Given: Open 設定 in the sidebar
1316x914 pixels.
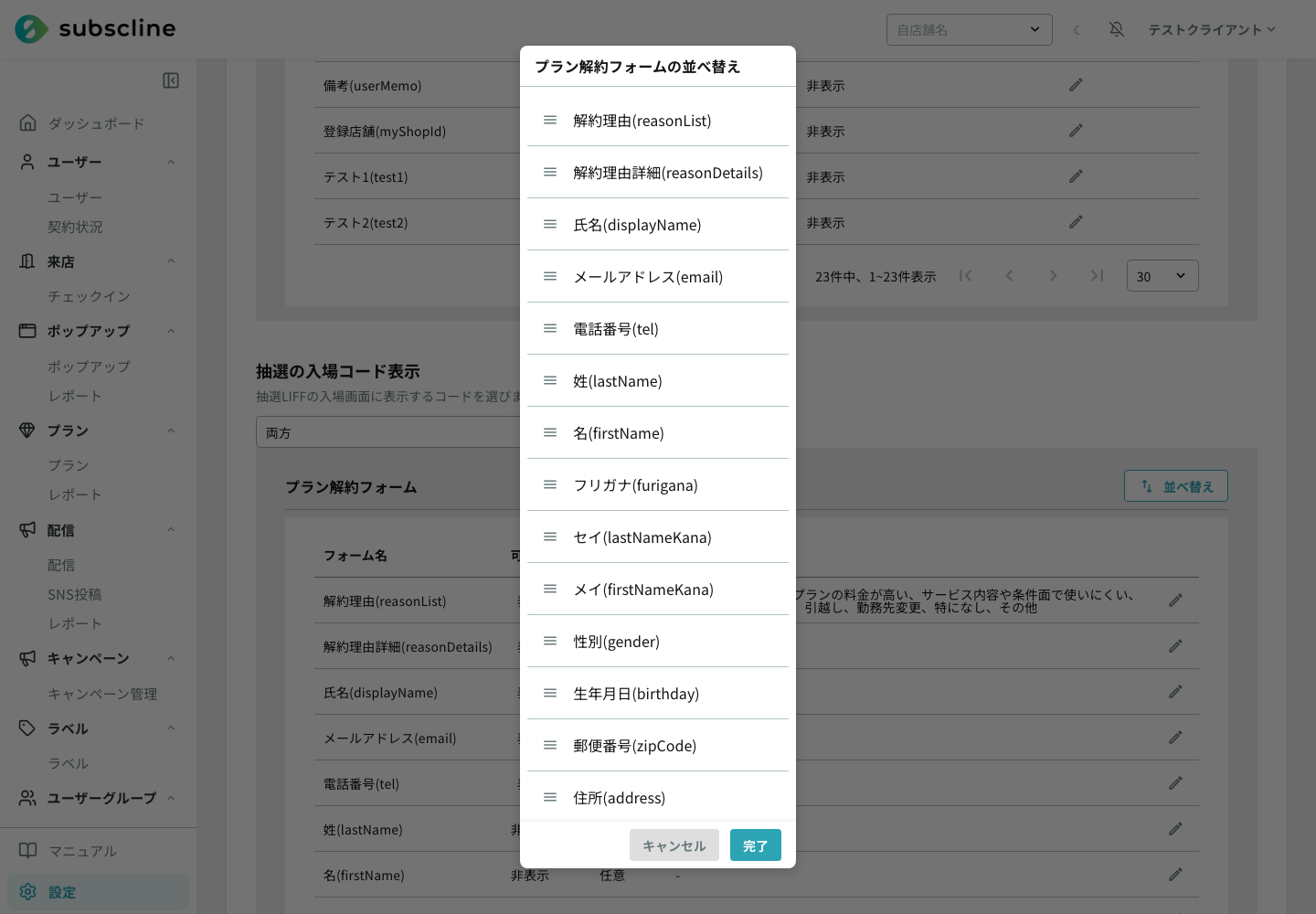Looking at the screenshot, I should pos(98,892).
